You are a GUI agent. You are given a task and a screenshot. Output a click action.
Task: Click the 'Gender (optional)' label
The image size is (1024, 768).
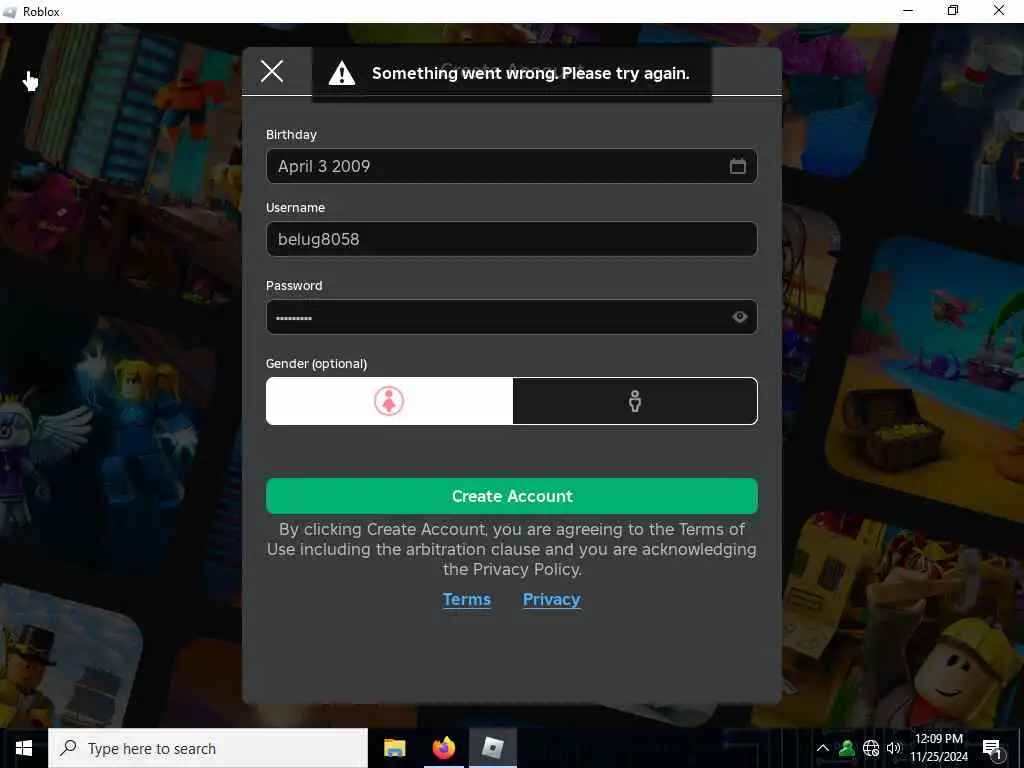(x=316, y=364)
